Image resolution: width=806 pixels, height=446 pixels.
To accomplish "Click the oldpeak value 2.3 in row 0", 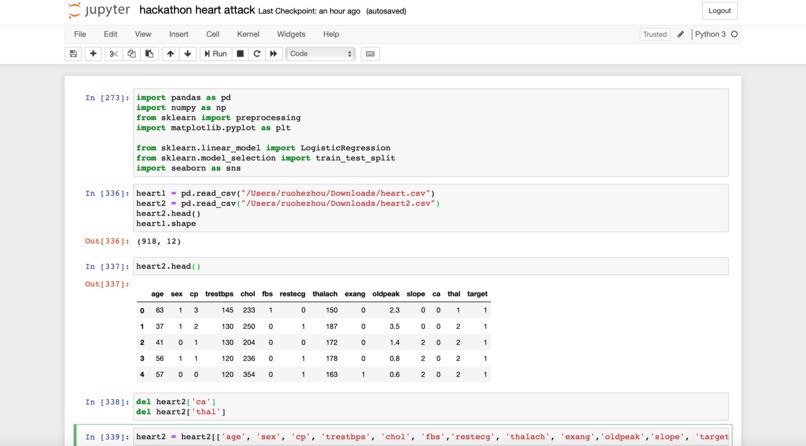I will pos(394,310).
